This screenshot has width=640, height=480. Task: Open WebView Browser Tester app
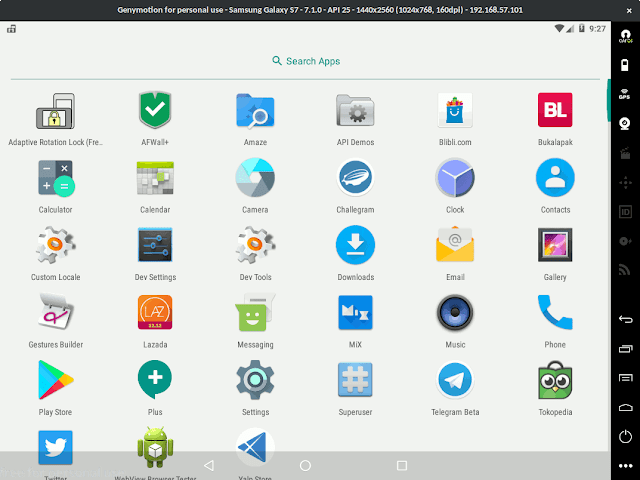click(155, 447)
